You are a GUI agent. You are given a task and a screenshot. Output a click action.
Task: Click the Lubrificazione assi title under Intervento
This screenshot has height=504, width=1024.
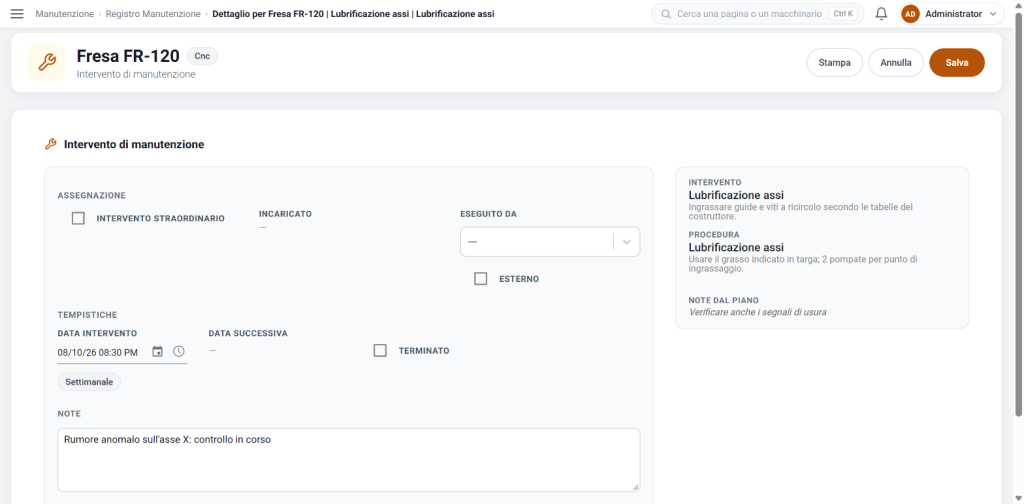(736, 195)
